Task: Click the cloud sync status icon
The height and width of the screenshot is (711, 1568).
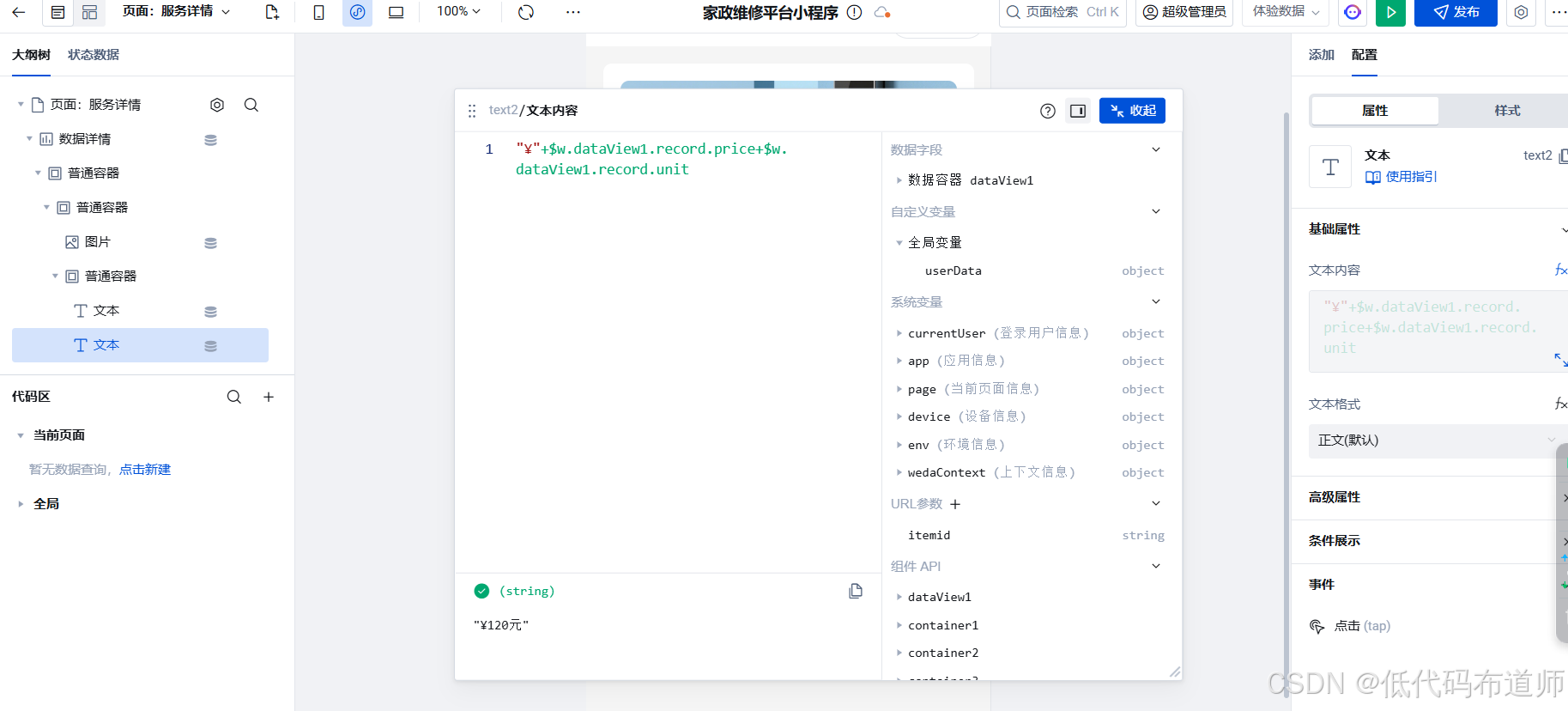Action: pos(881,12)
